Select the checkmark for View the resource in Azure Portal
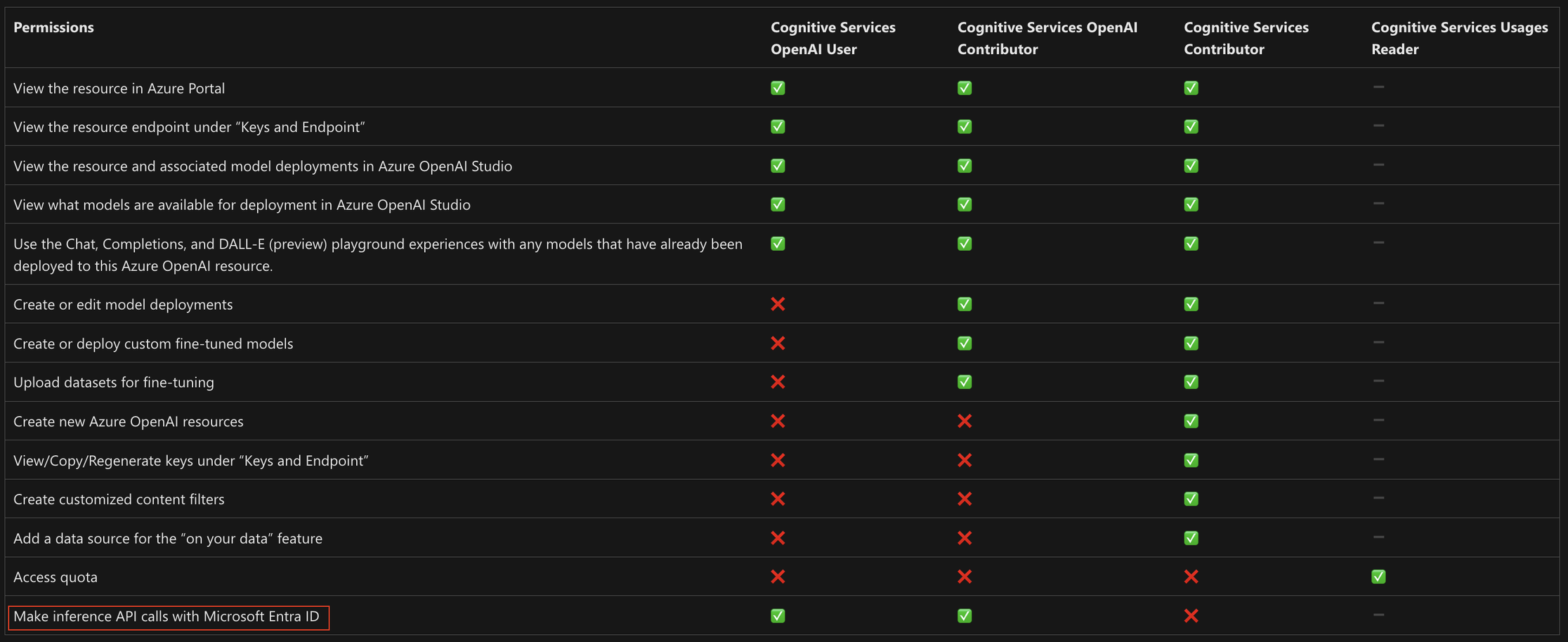This screenshot has width=1568, height=642. click(x=778, y=88)
